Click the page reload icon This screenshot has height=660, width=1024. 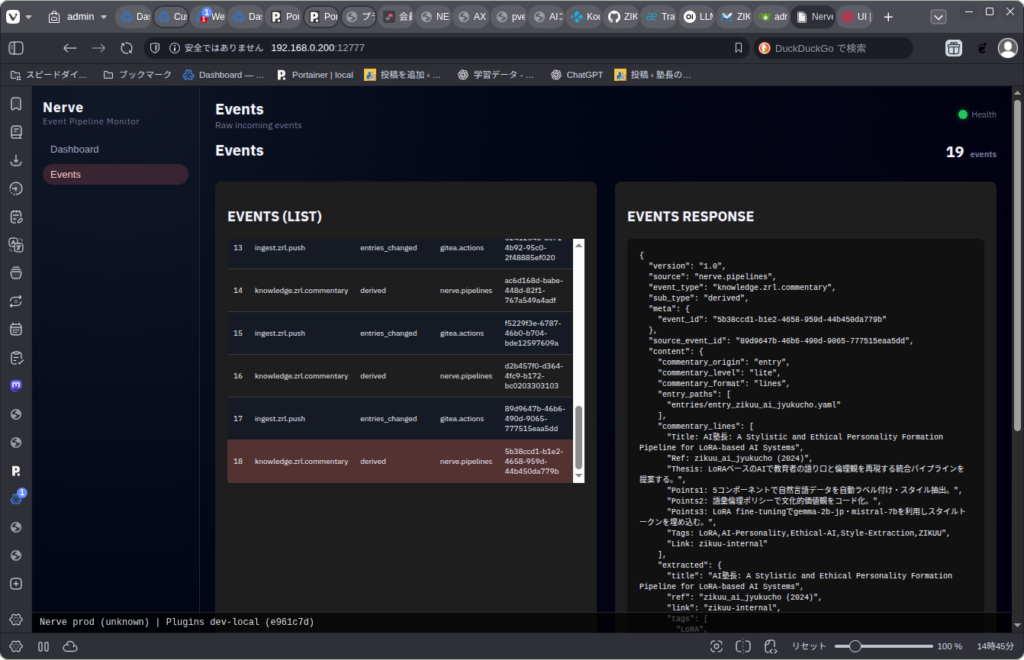(126, 48)
